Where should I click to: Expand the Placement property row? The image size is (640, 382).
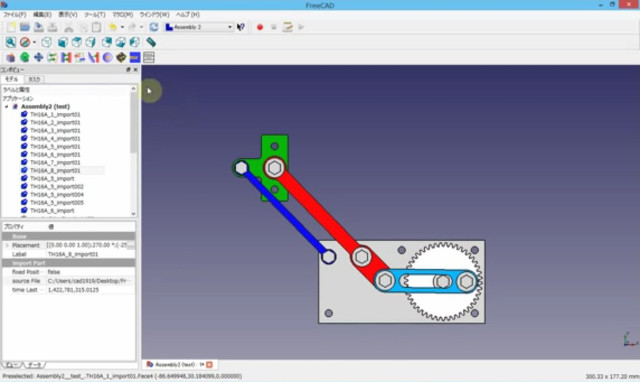click(7, 245)
